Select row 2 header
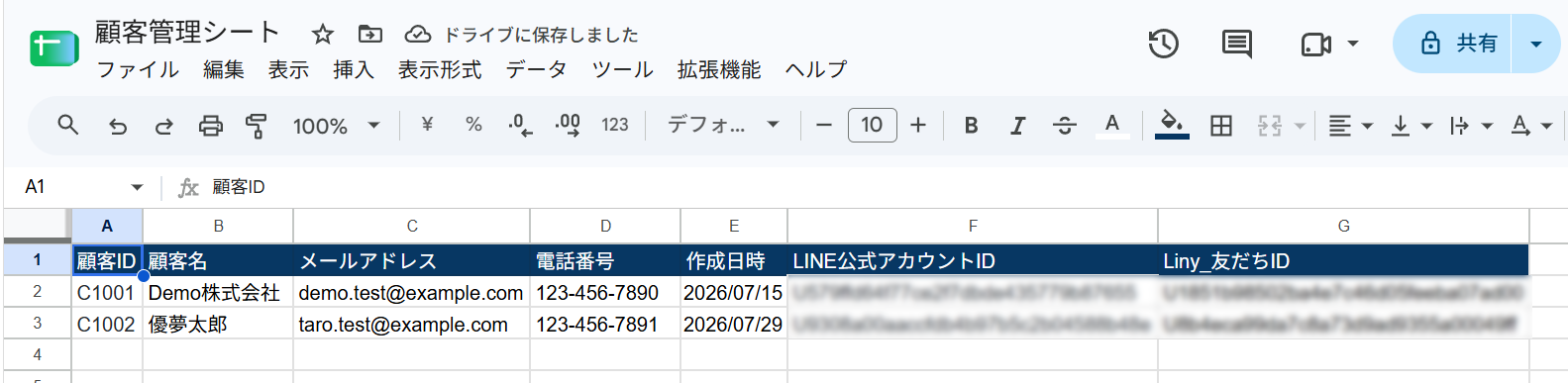Screen dimensions: 1568x383 [x=37, y=292]
